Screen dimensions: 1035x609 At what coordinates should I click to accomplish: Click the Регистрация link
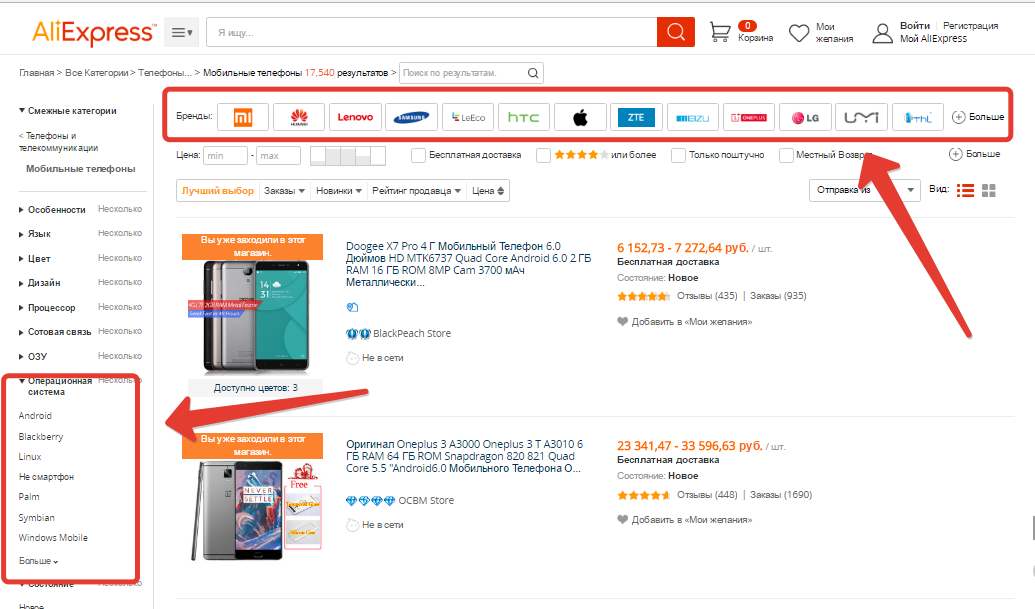tap(970, 26)
